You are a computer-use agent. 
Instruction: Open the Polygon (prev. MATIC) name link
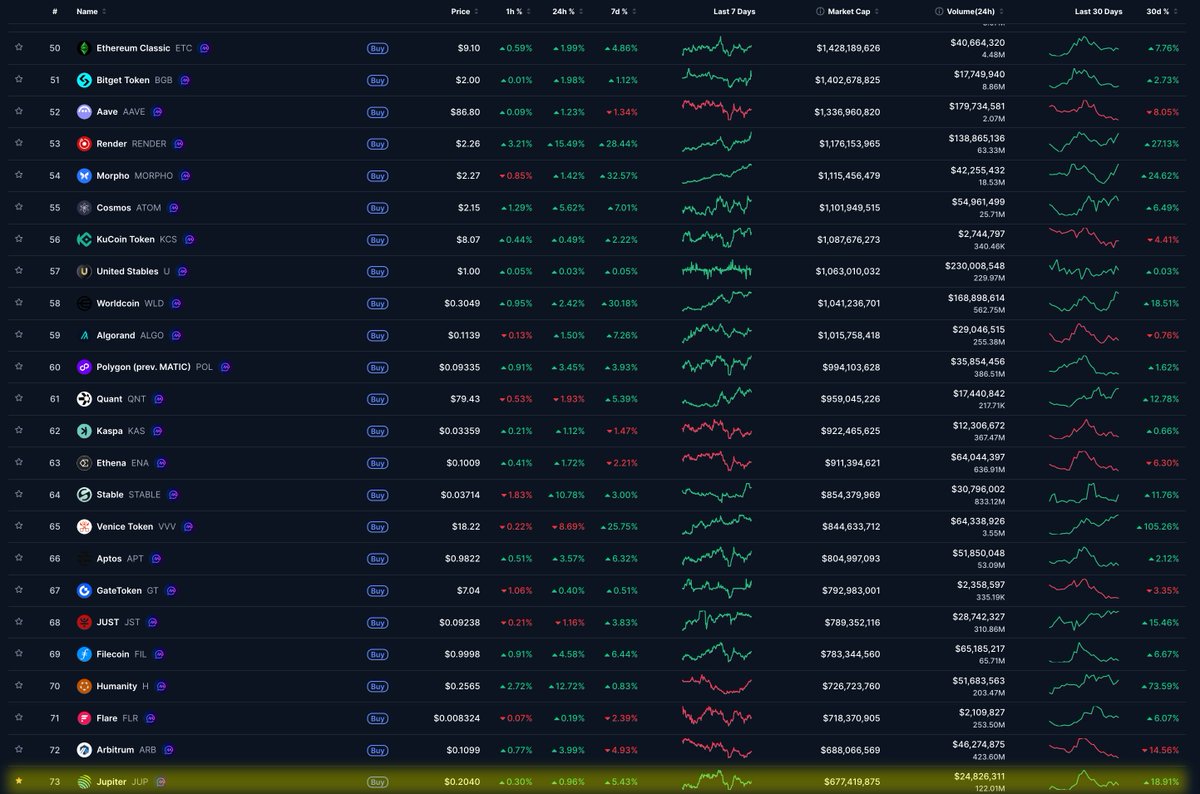tap(144, 367)
